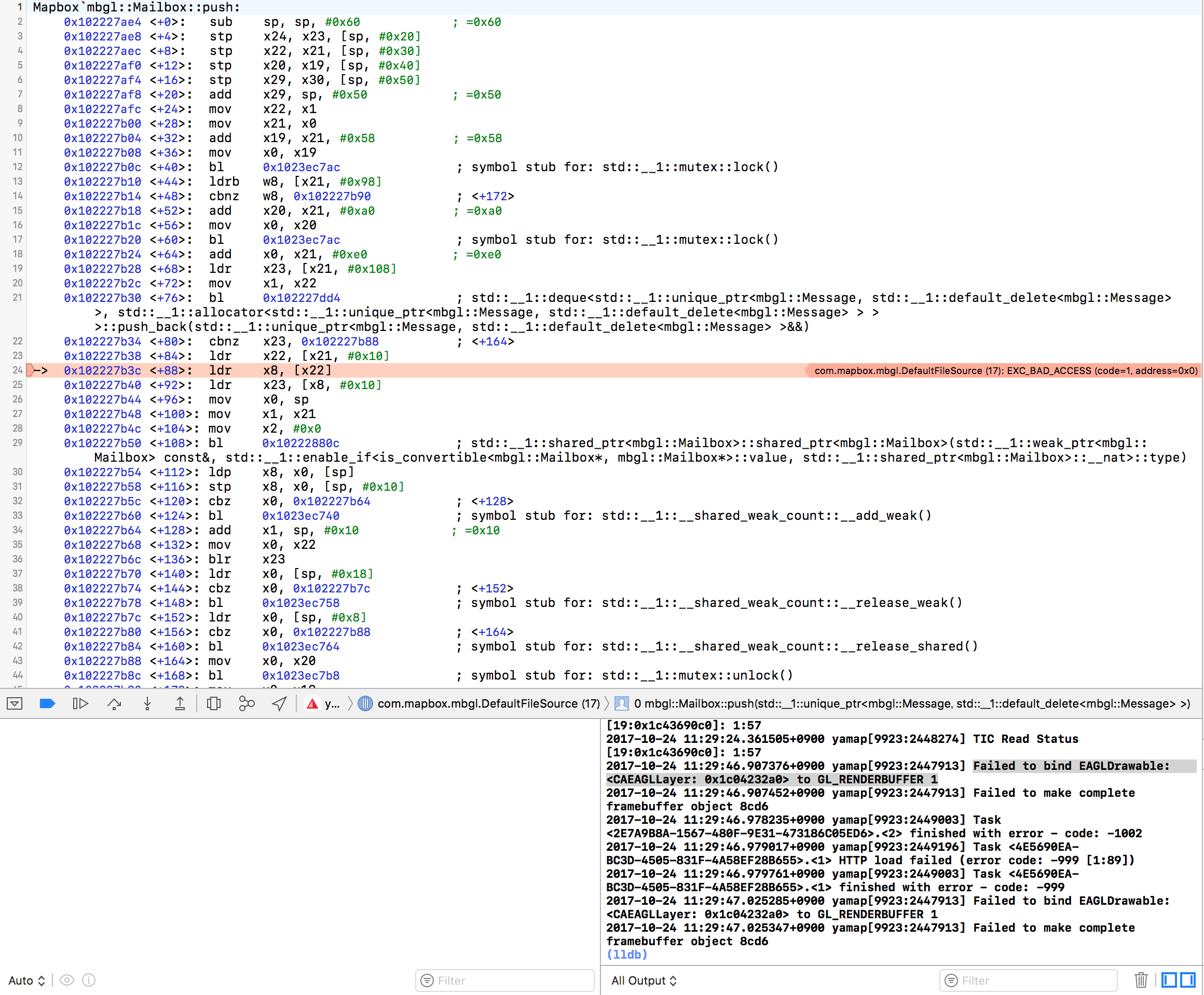Open the Memory Graph debugger
1204x995 pixels.
click(x=247, y=703)
